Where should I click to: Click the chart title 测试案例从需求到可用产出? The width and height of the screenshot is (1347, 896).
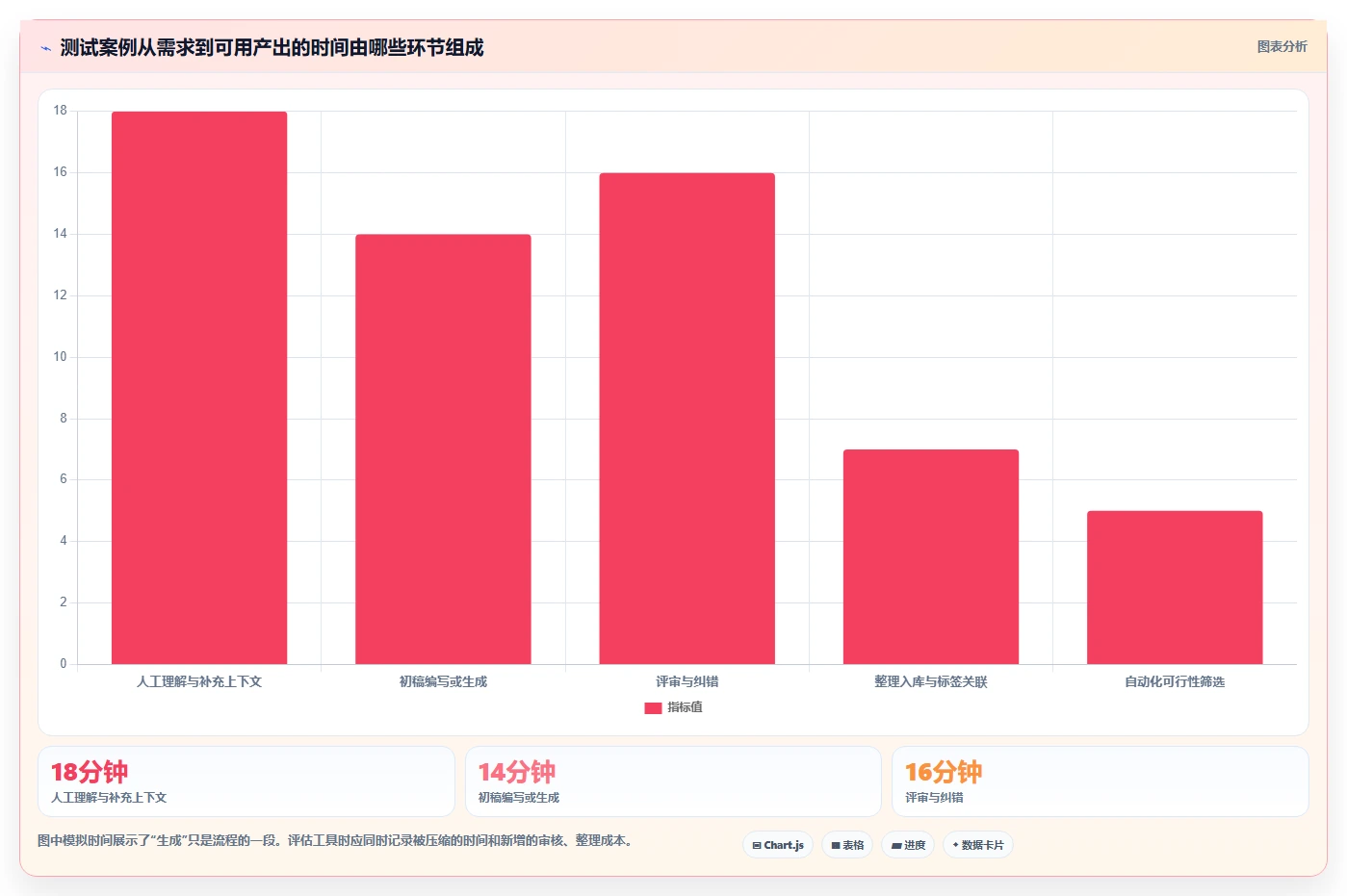(272, 47)
